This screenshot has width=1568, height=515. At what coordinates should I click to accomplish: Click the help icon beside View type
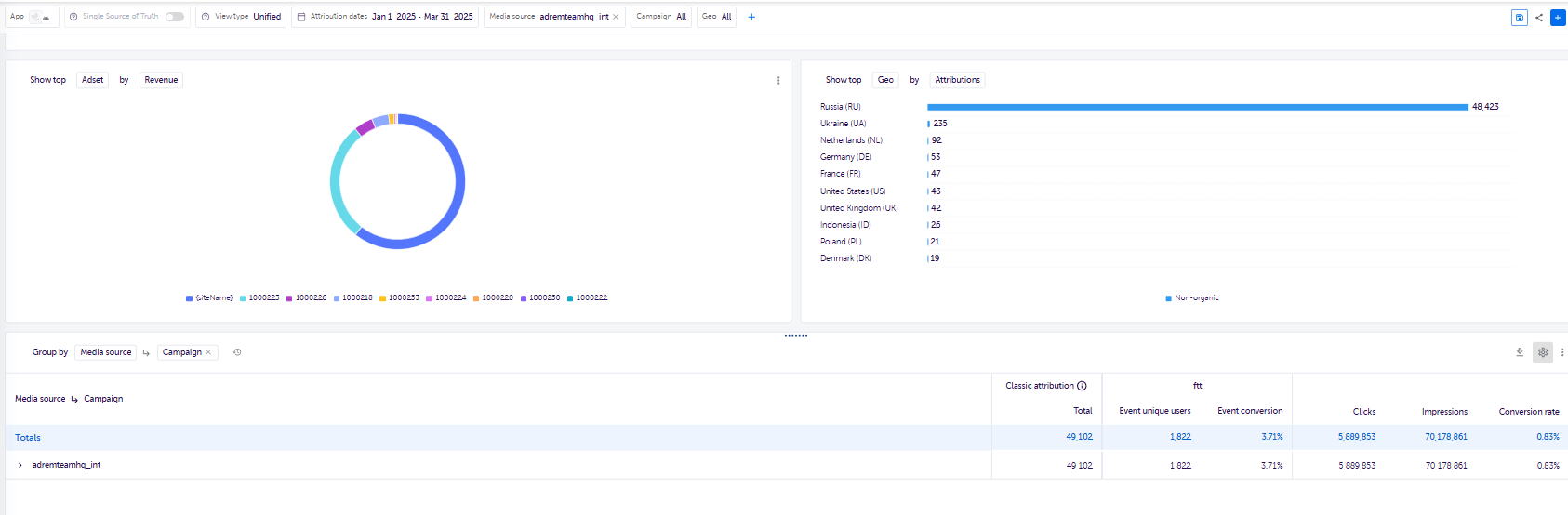pyautogui.click(x=206, y=17)
